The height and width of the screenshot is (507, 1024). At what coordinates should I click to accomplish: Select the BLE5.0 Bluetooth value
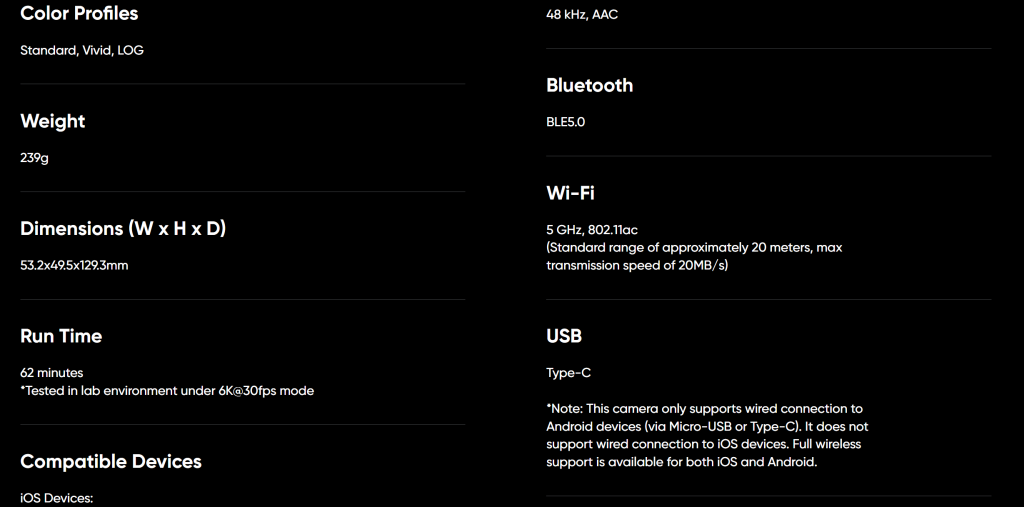(566, 122)
